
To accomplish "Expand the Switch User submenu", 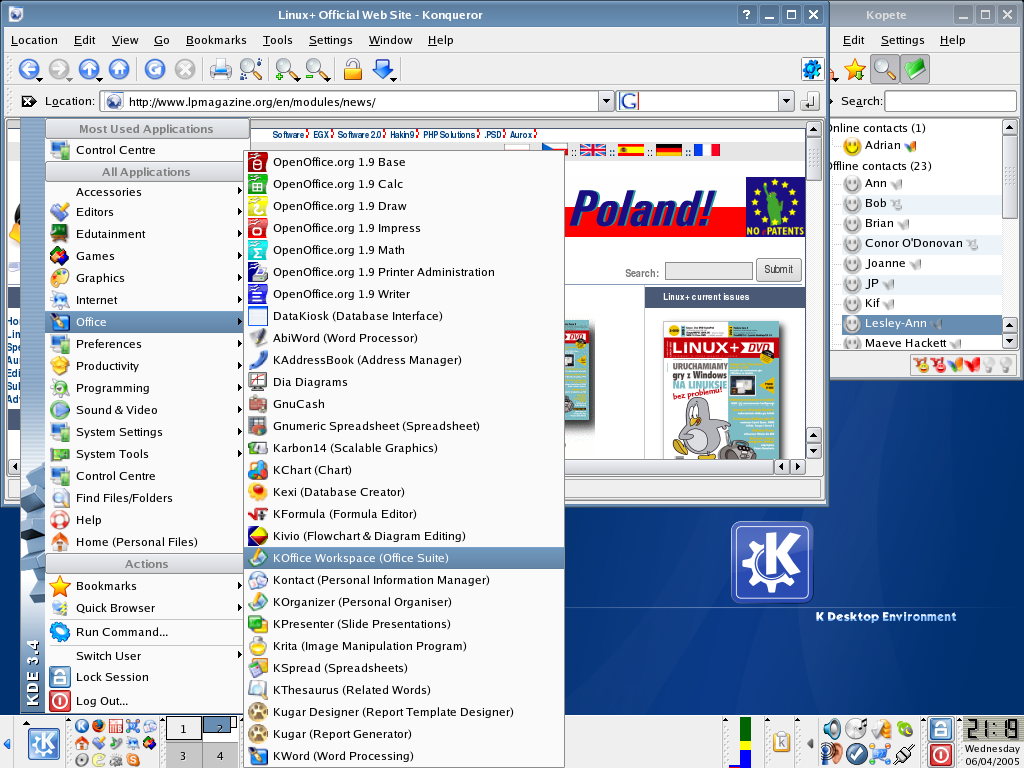I will [x=146, y=656].
